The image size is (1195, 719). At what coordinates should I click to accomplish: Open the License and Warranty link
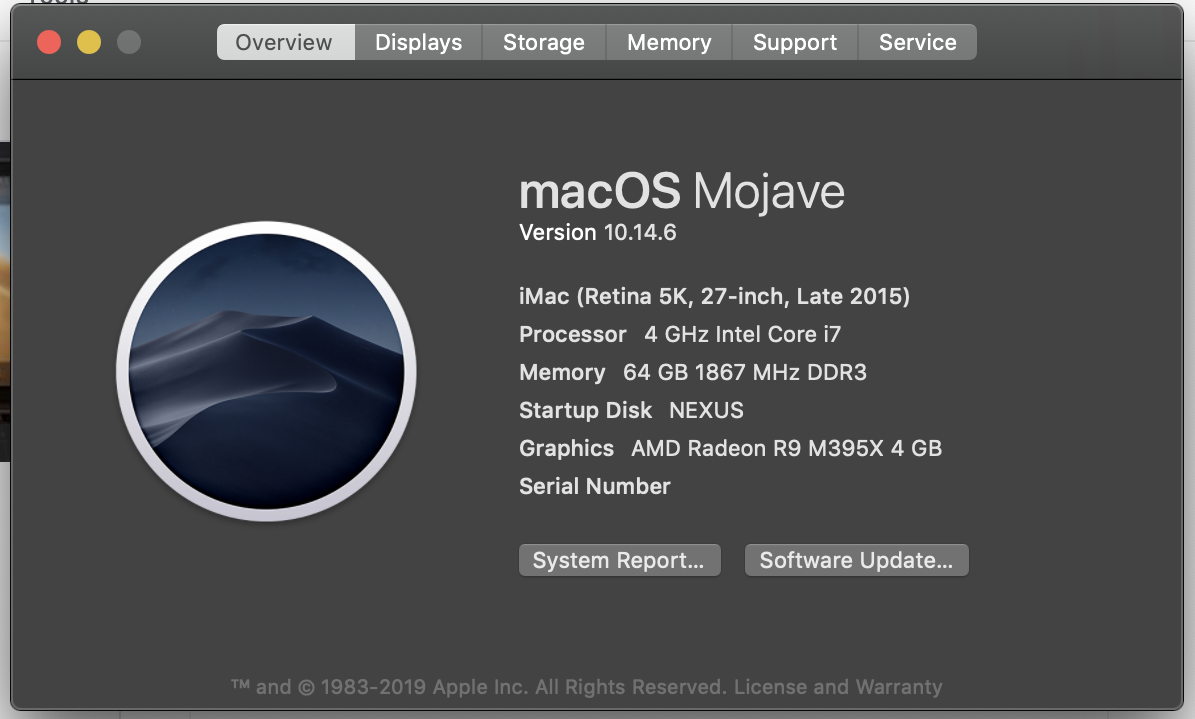coord(838,687)
